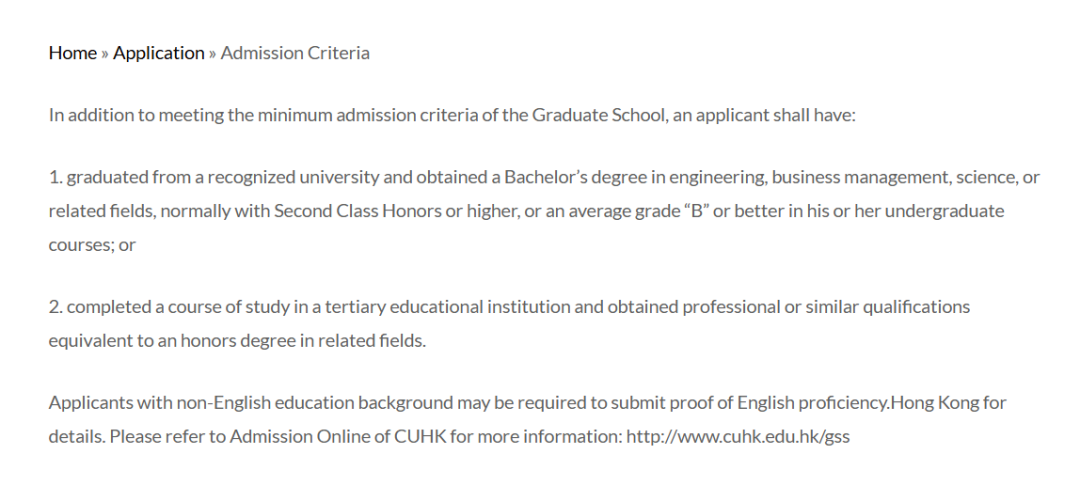Go to the Application breadcrumb page
Viewport: 1080px width, 501px height.
click(158, 53)
